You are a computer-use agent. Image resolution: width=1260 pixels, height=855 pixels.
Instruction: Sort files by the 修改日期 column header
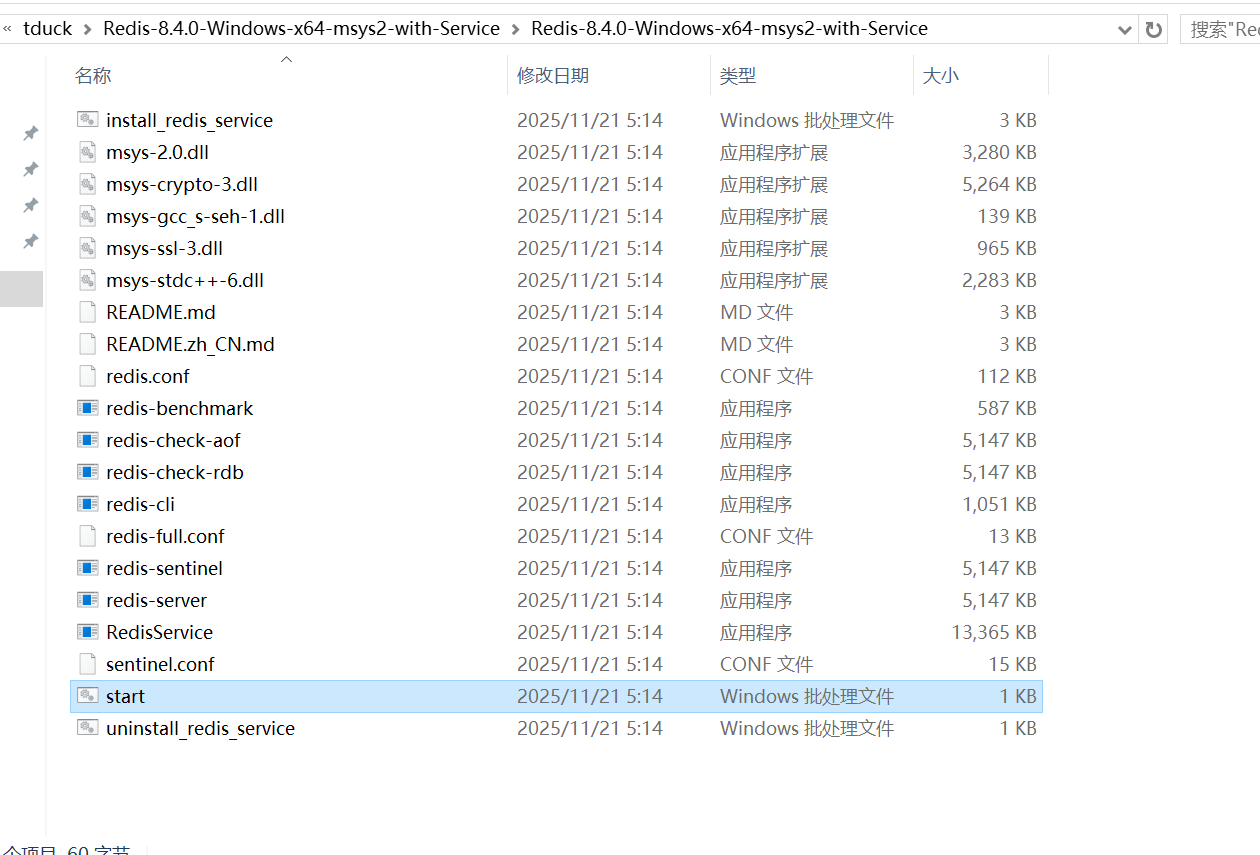[553, 75]
